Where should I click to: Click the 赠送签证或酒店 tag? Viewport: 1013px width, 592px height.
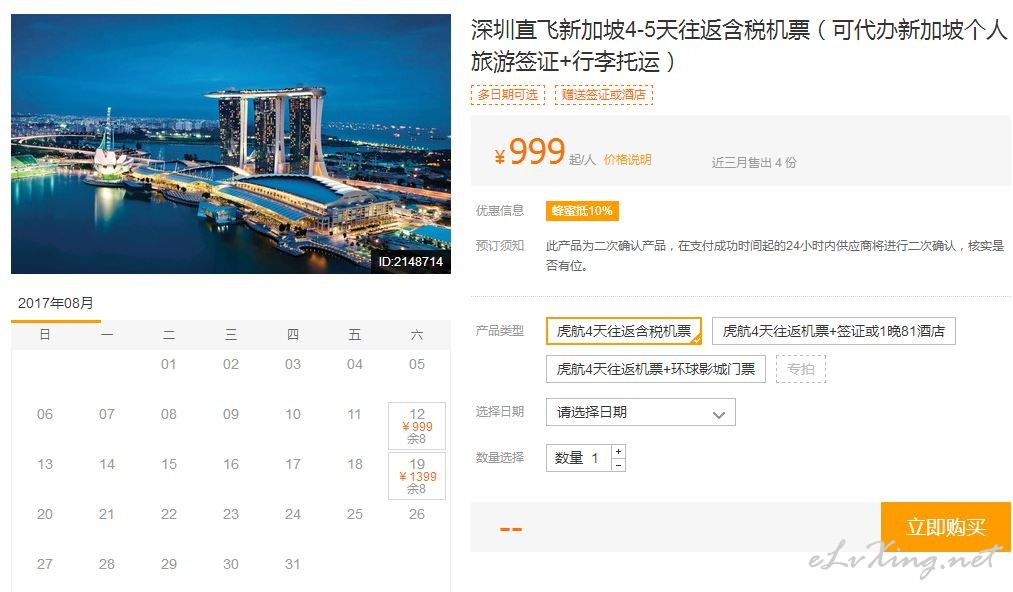(x=603, y=94)
